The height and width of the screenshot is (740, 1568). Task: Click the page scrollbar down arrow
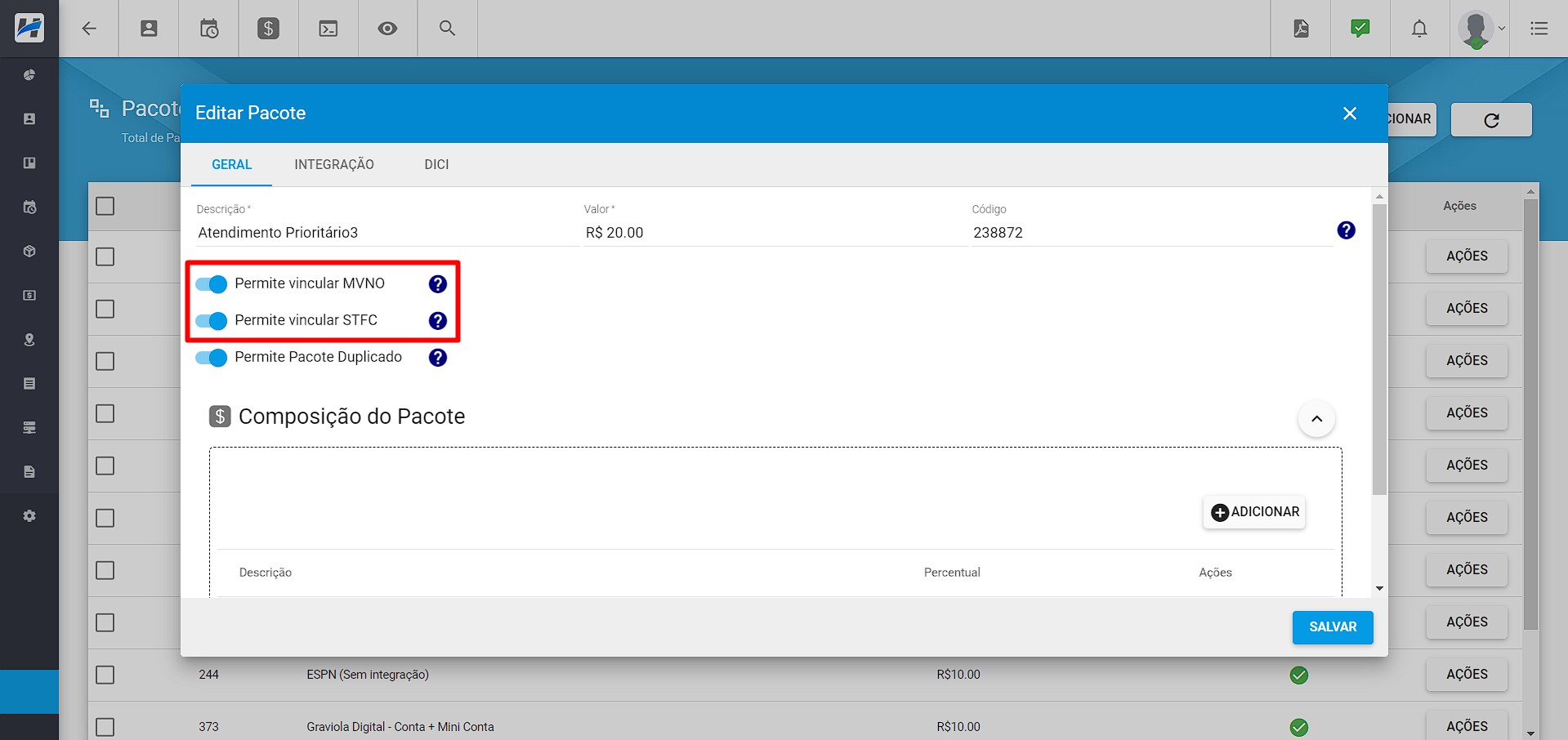[x=1531, y=733]
